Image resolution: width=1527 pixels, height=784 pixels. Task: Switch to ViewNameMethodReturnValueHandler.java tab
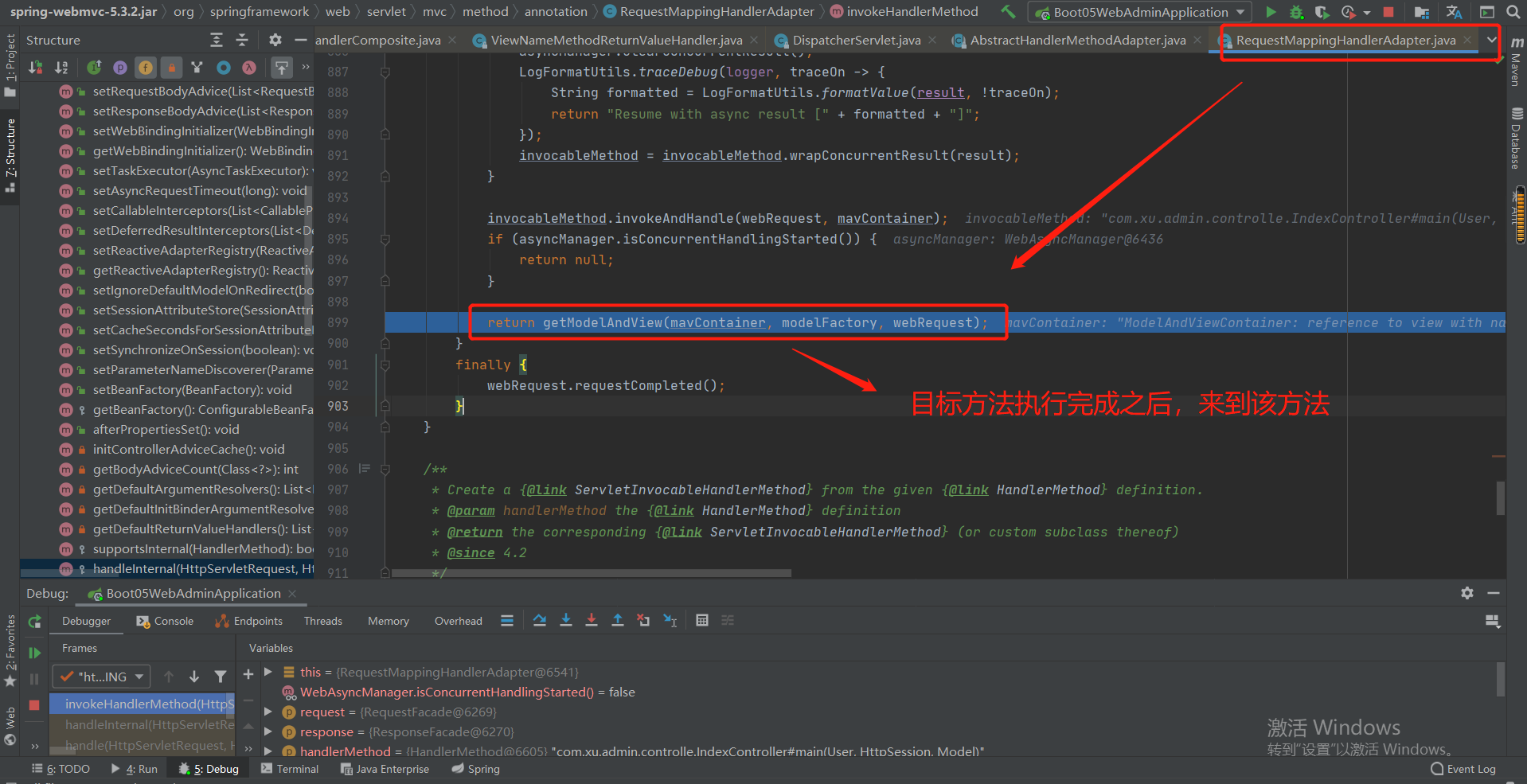(616, 40)
